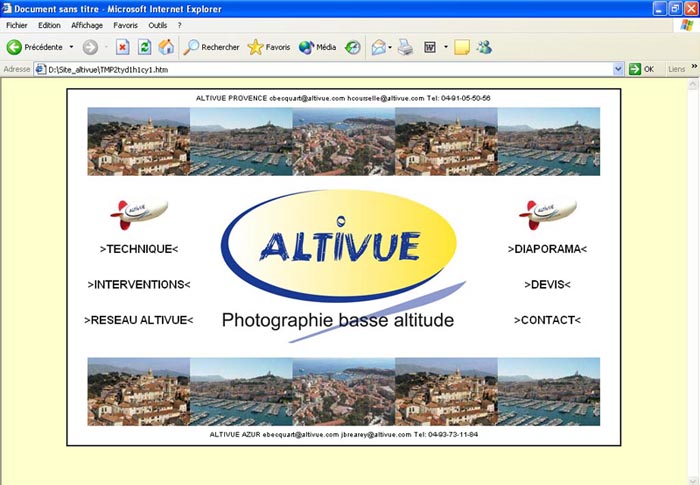The width and height of the screenshot is (700, 485).
Task: Click the scrollbar up arrow
Action: 693,84
